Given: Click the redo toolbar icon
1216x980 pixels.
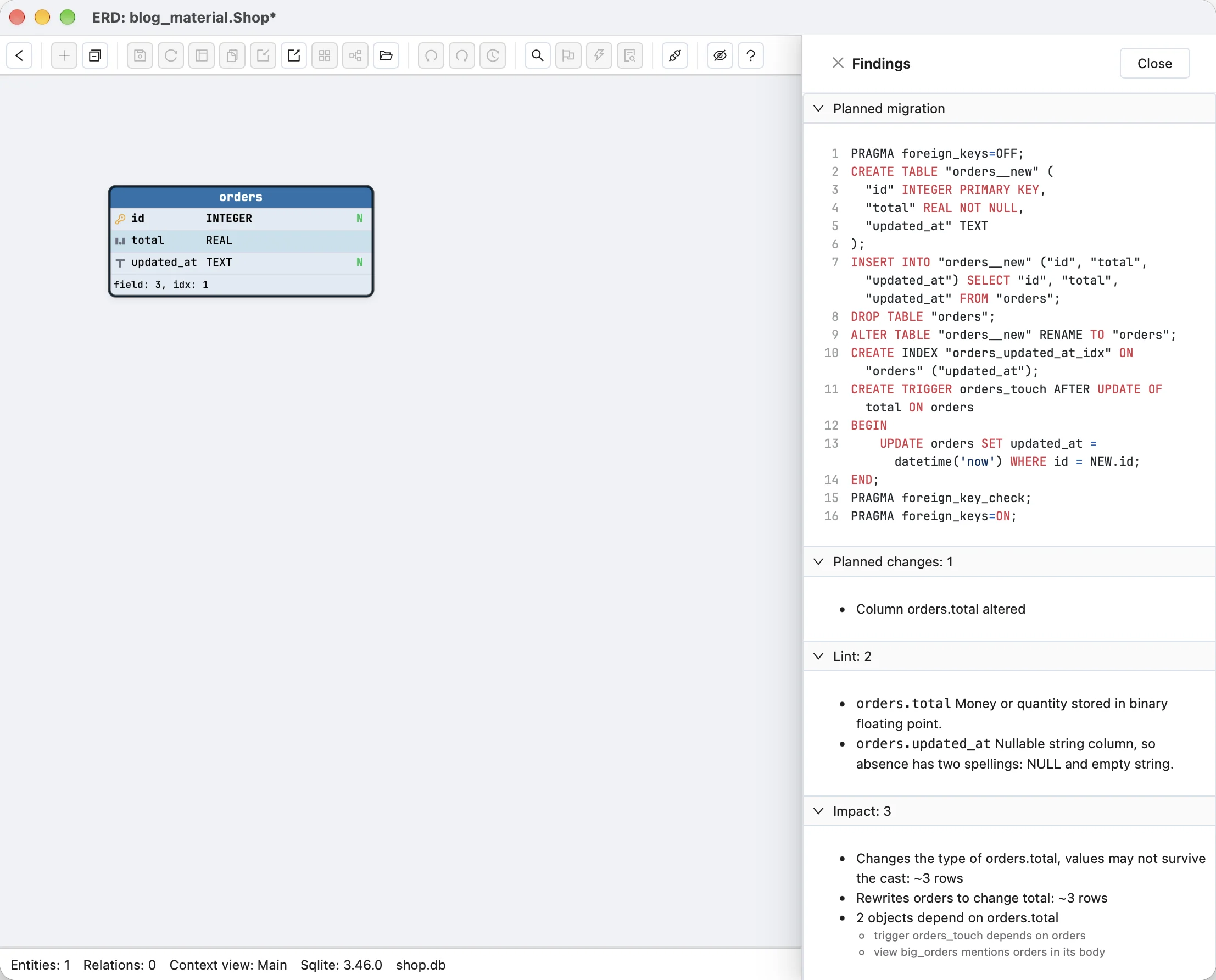Looking at the screenshot, I should (x=461, y=55).
